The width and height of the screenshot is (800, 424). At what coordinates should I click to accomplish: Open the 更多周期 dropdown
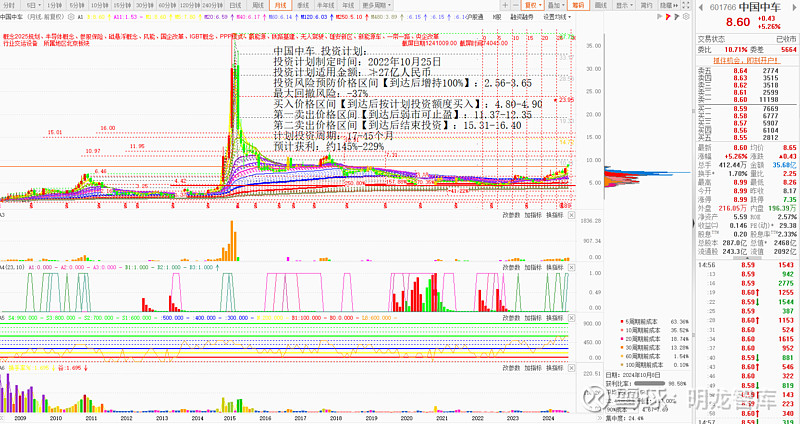[x=377, y=5]
